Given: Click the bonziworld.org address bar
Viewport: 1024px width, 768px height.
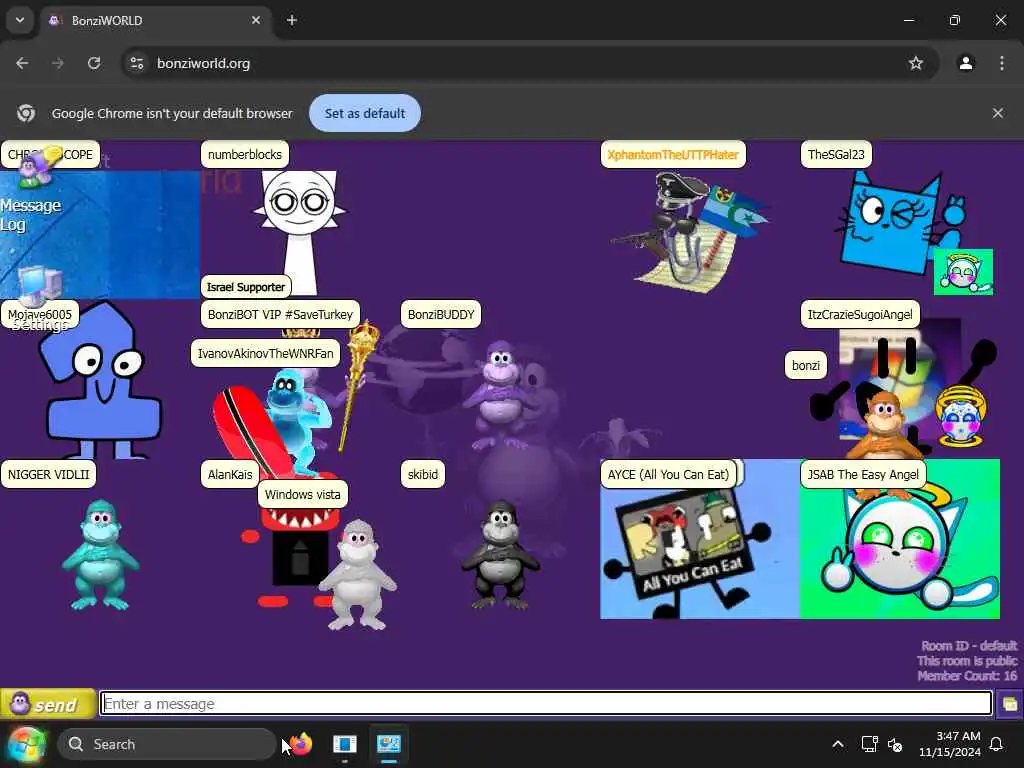Looking at the screenshot, I should 530,63.
